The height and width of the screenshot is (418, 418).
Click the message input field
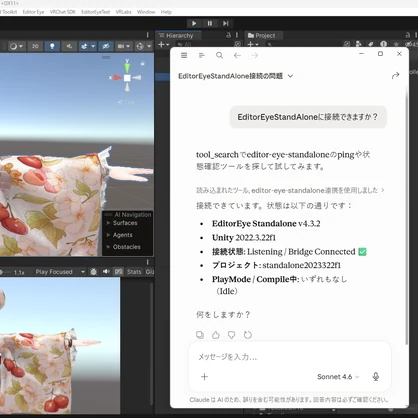click(289, 357)
